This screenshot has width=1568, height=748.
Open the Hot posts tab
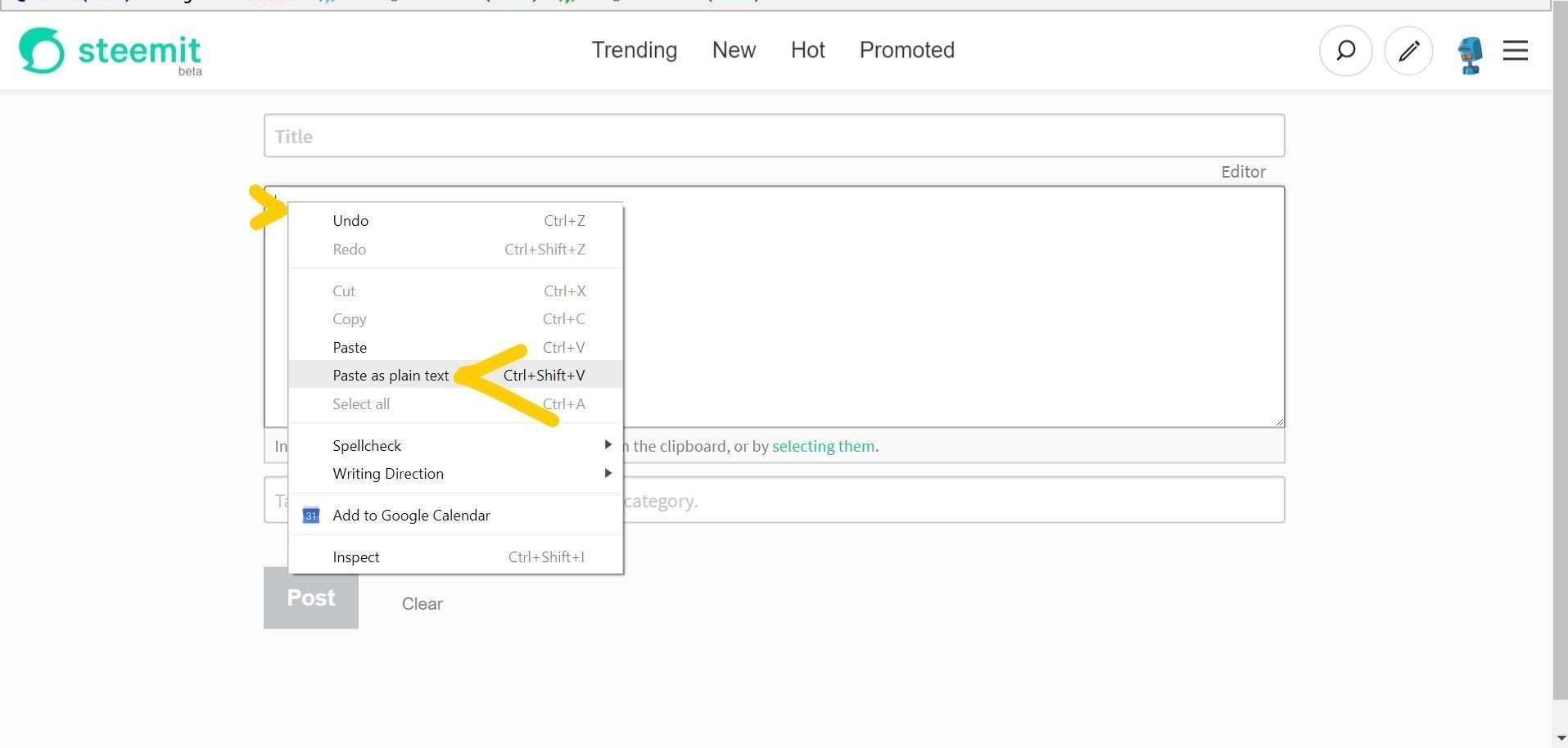(807, 50)
